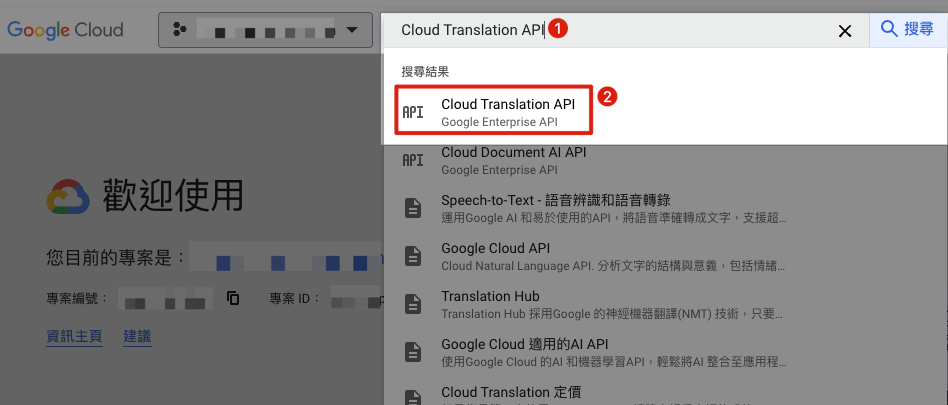Click the 歡迎使用 heading
948x405 pixels.
pos(173,196)
